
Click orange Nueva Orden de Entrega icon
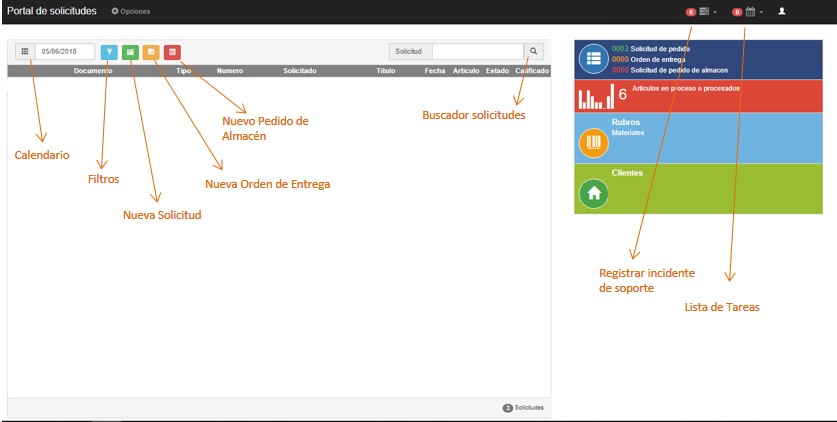click(x=151, y=51)
